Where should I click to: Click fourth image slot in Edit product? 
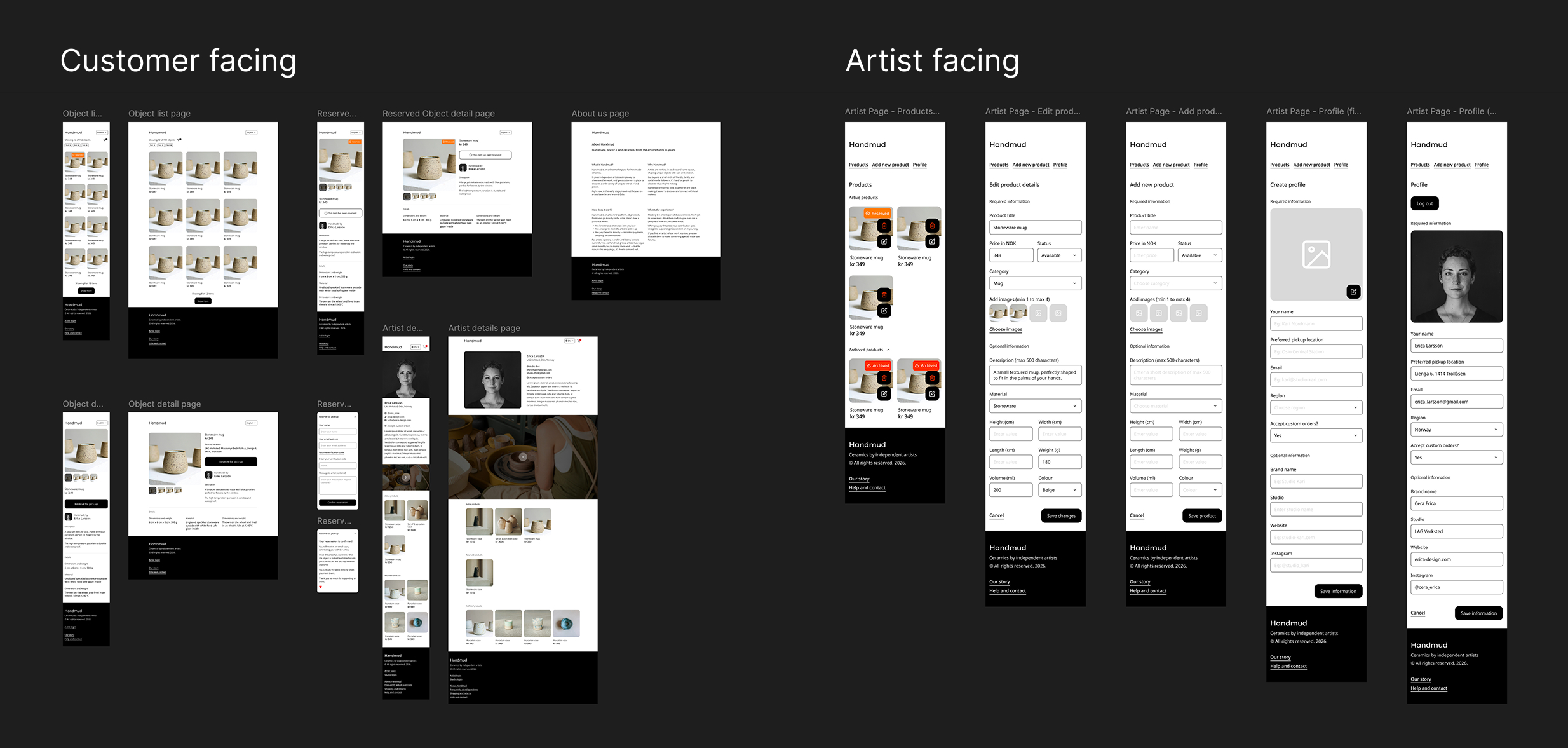click(1058, 313)
